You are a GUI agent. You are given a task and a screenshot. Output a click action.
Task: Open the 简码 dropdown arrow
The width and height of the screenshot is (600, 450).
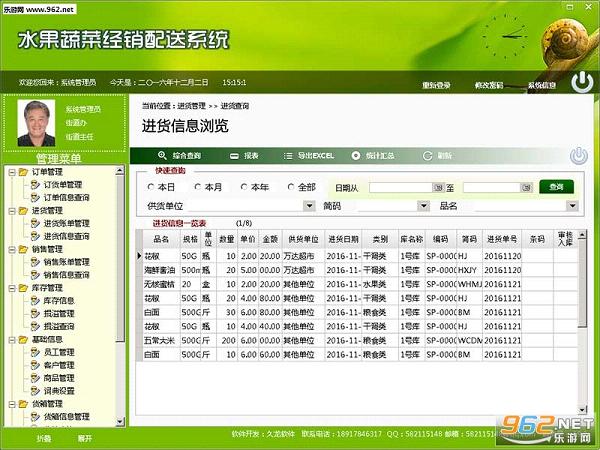coord(423,206)
